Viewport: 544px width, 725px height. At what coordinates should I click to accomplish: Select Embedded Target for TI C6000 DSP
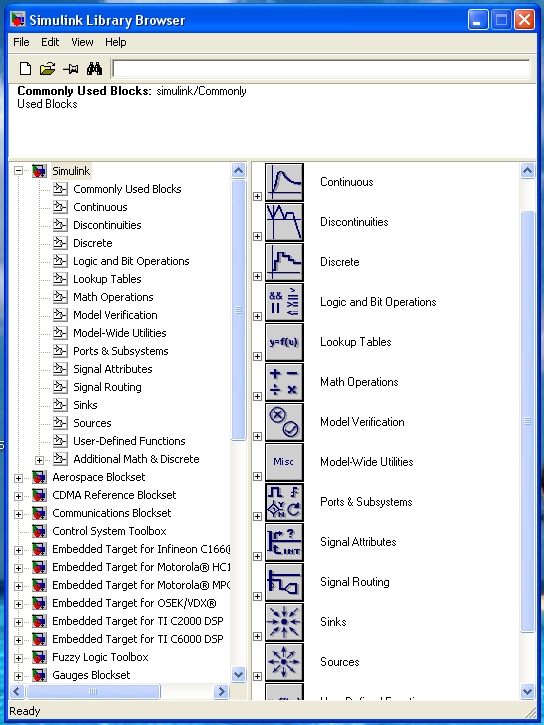tap(138, 639)
